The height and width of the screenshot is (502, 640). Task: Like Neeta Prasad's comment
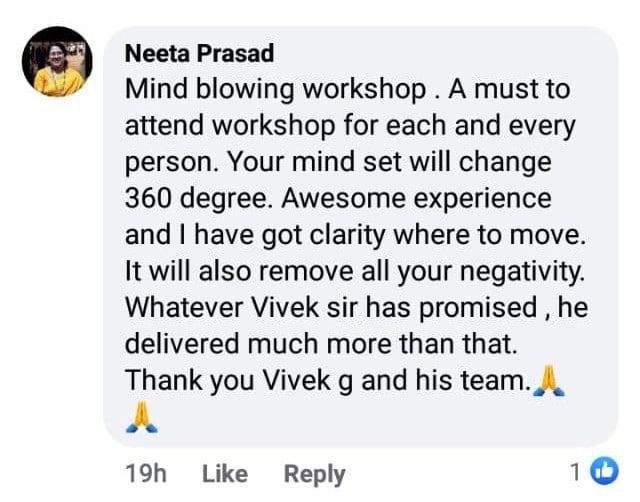click(x=224, y=473)
